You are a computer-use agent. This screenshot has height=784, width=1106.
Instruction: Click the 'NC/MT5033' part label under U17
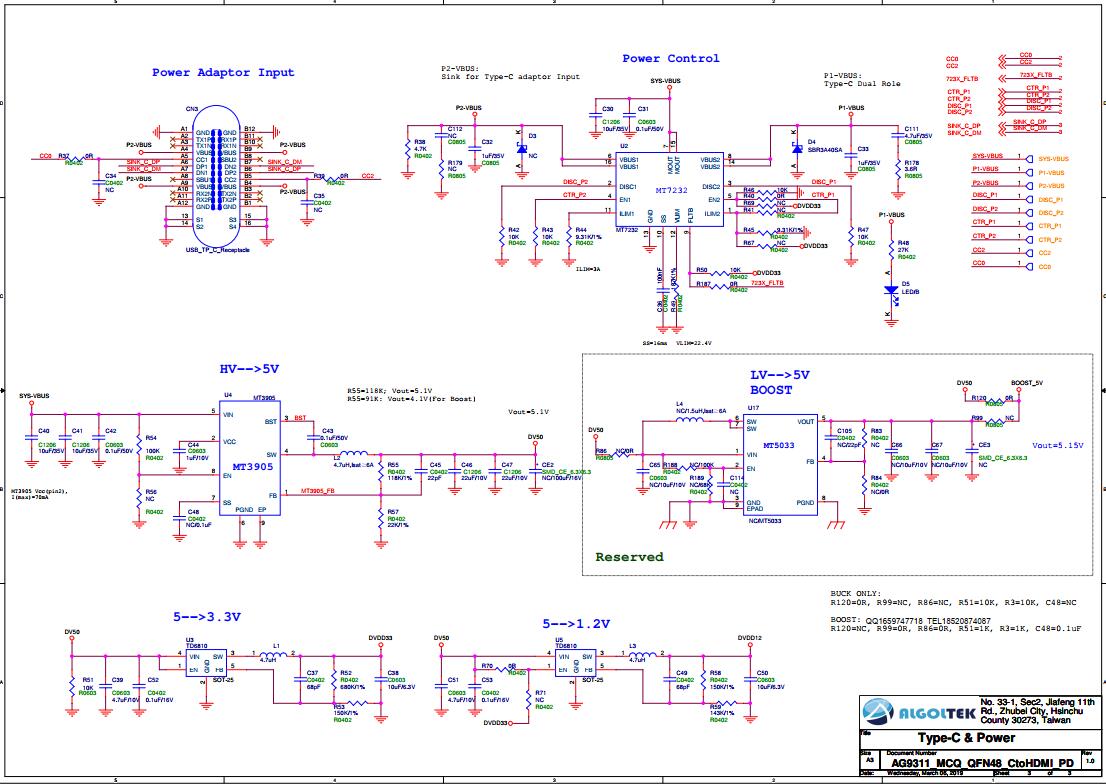tap(765, 520)
